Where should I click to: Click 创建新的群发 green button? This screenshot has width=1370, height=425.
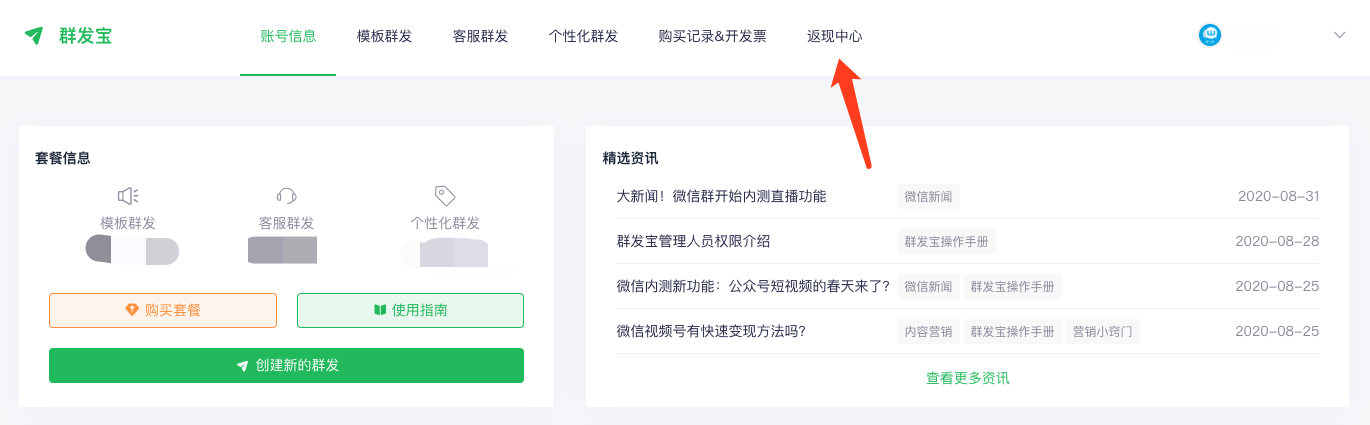click(x=286, y=365)
